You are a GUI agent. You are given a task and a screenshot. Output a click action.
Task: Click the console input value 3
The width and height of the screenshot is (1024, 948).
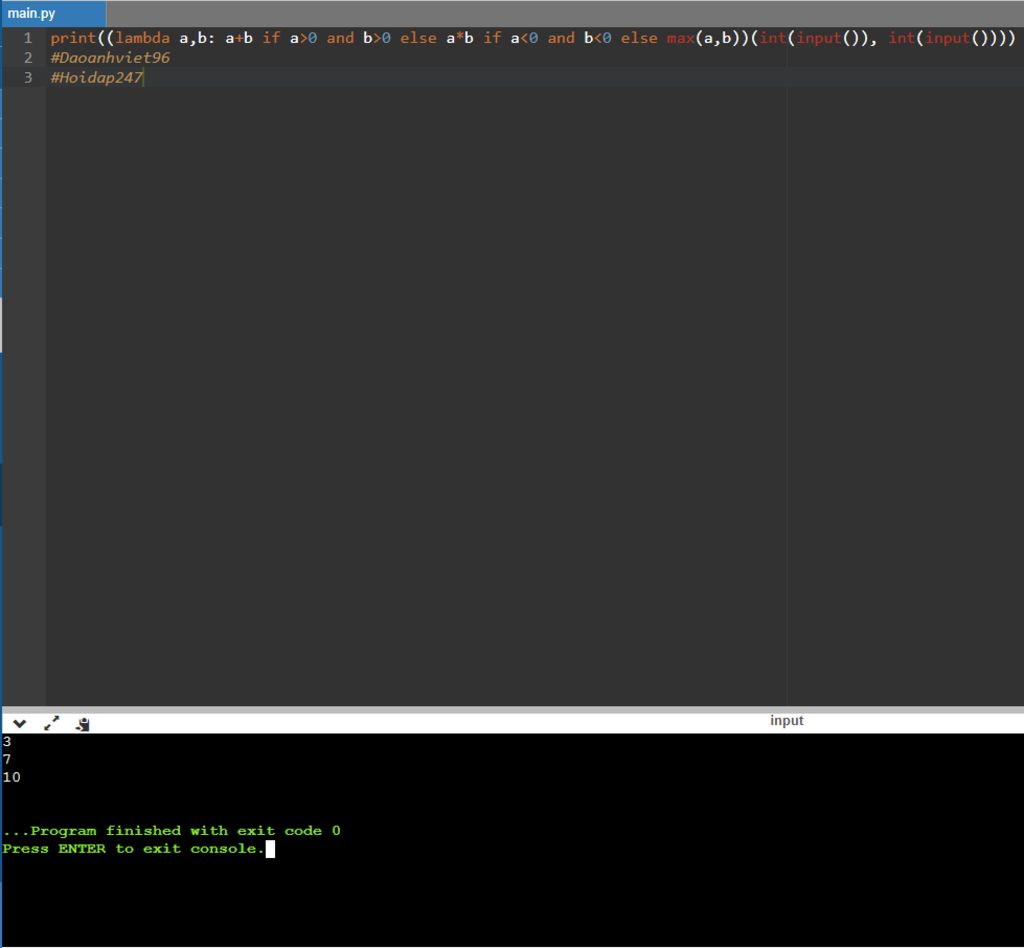pos(7,741)
